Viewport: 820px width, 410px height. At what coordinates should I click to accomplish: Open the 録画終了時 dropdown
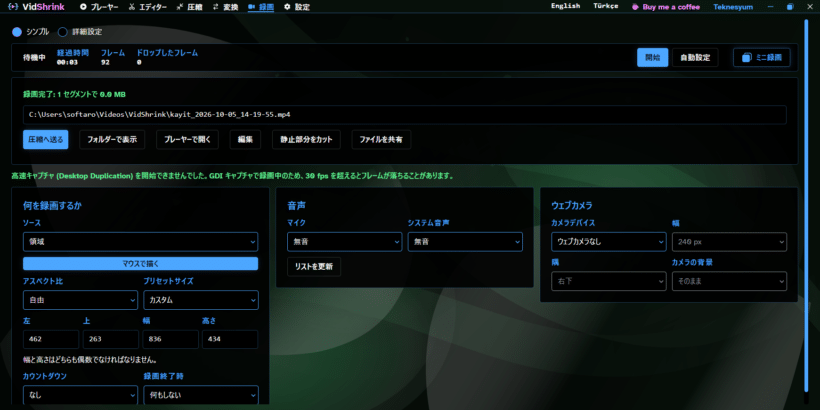pos(201,395)
